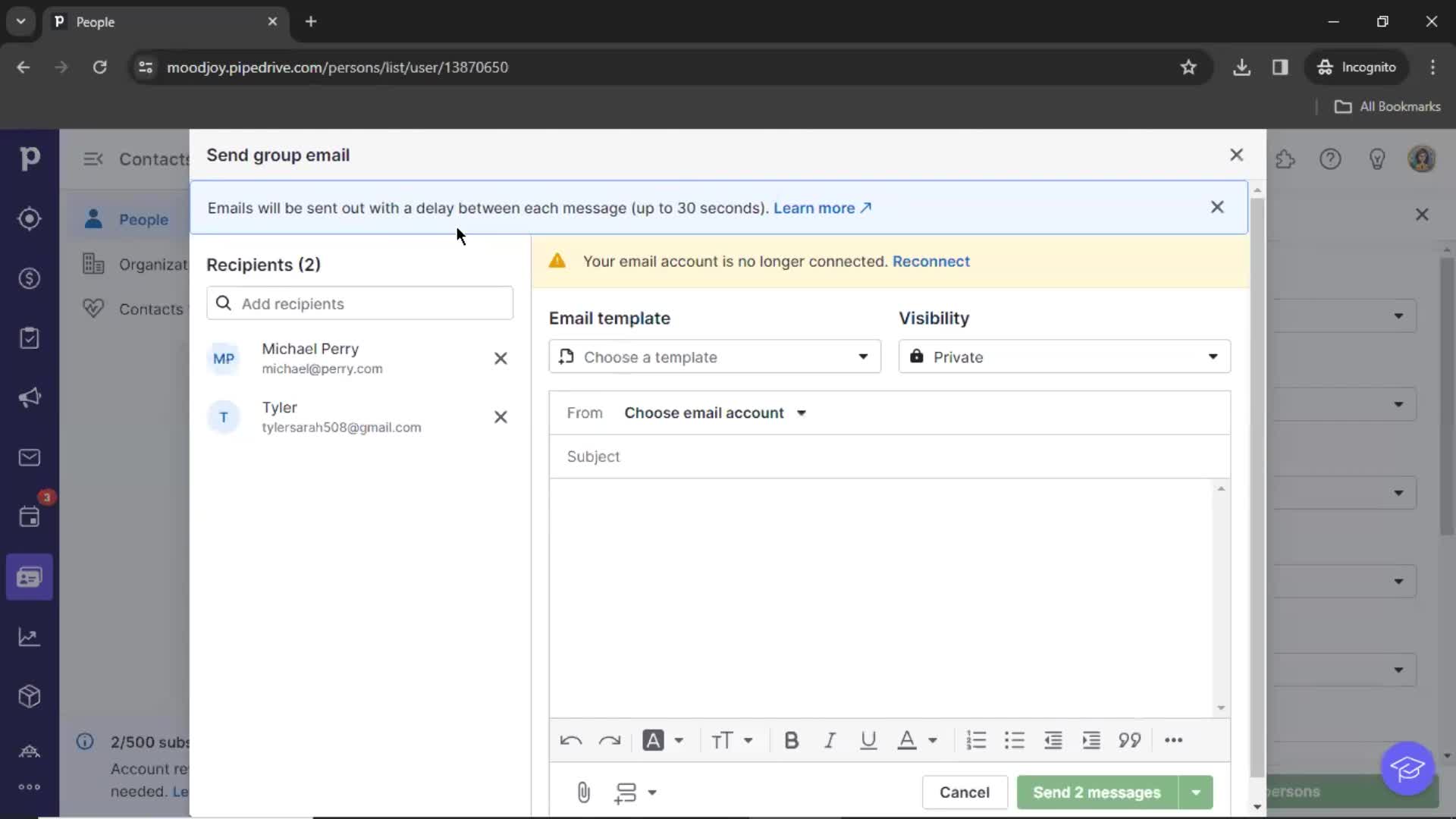The height and width of the screenshot is (819, 1456).
Task: Remove Michael Perry from recipients
Action: pyautogui.click(x=501, y=358)
